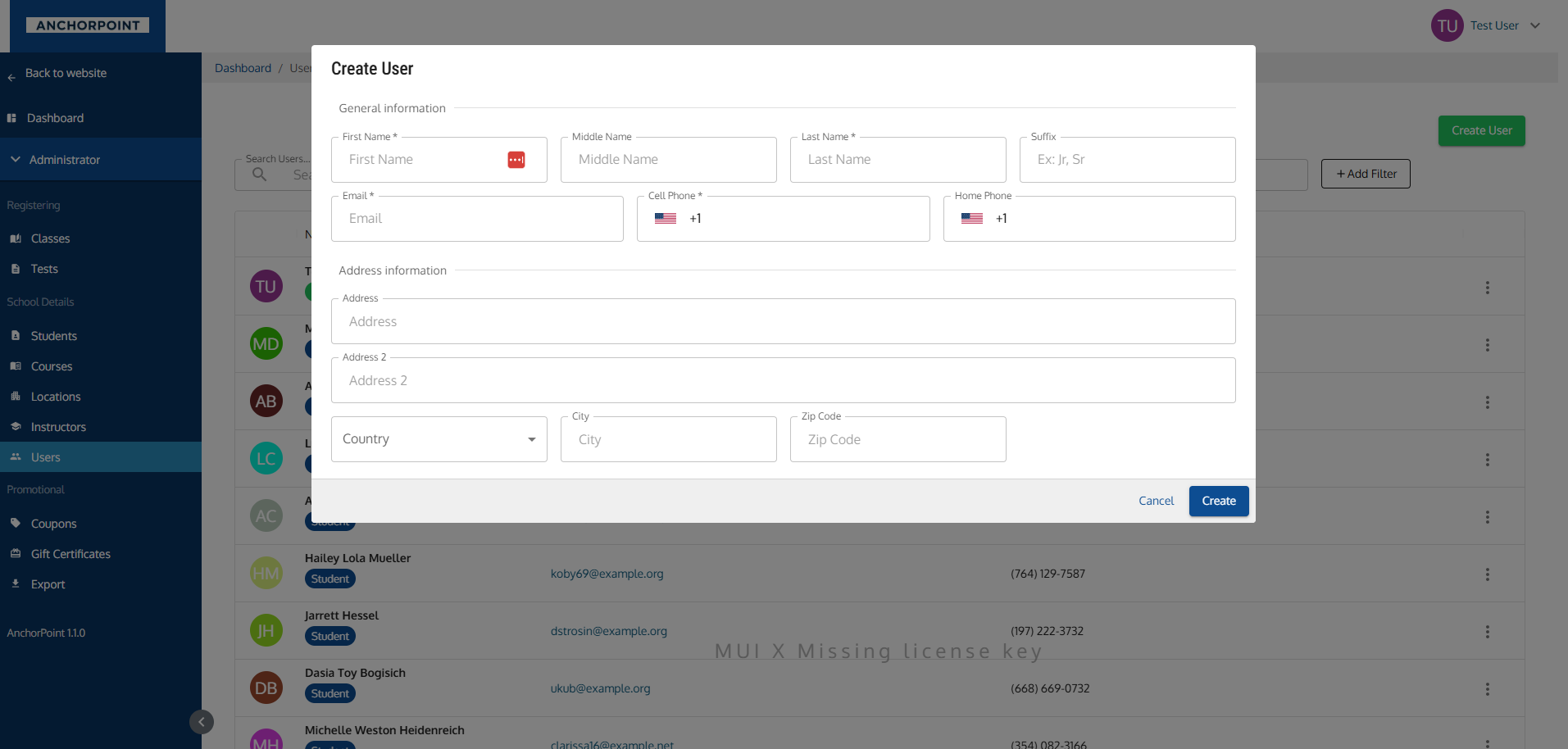Viewport: 1568px width, 749px height.
Task: Cancel the Create User dialog
Action: coord(1156,501)
